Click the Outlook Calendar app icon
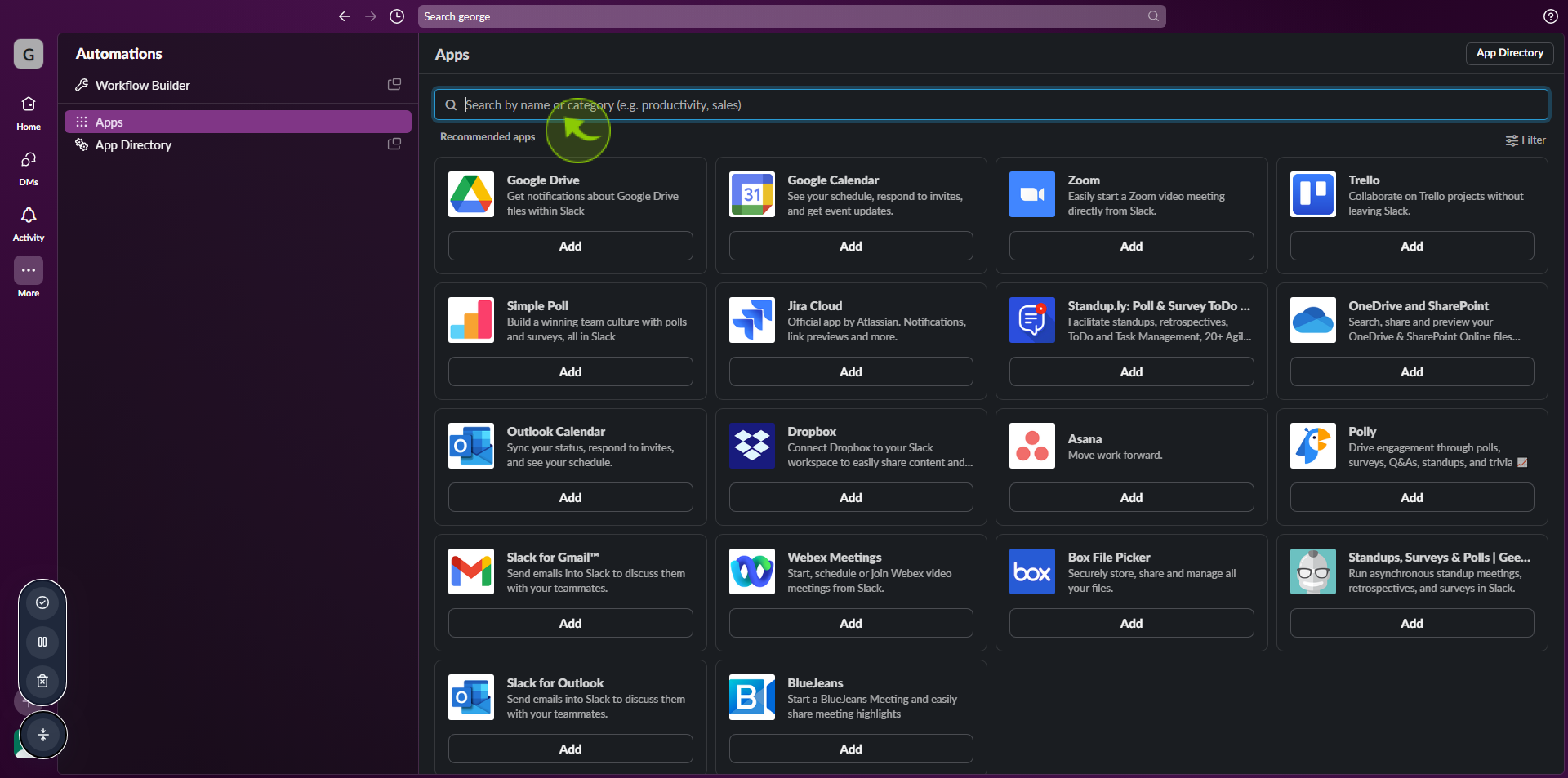 click(471, 446)
